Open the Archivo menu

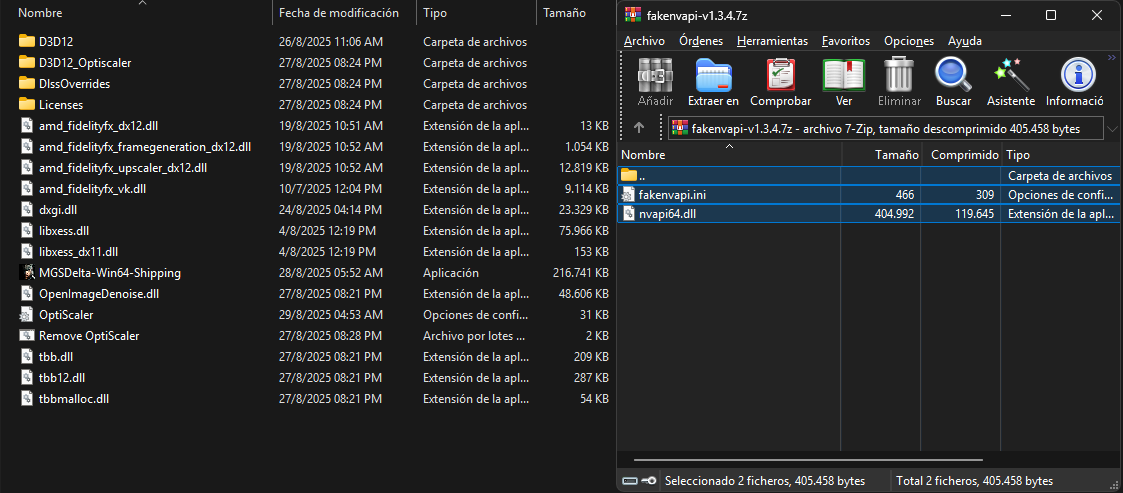tap(644, 41)
